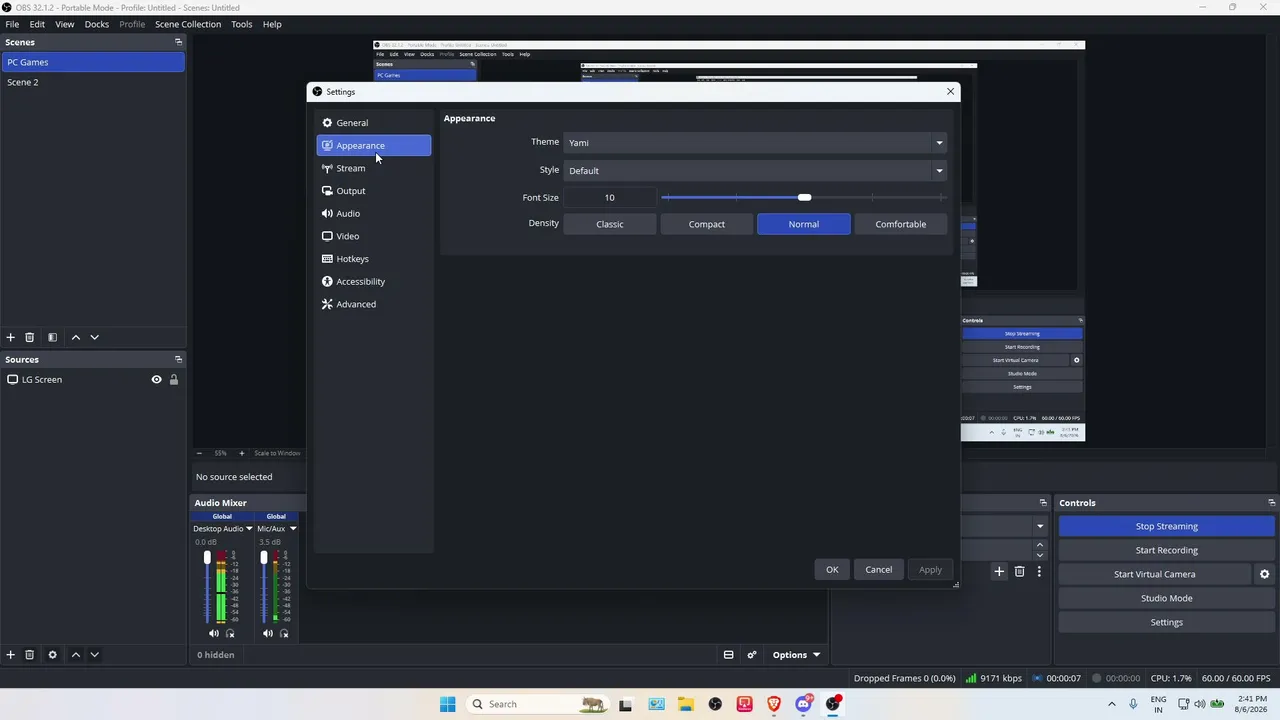1280x720 pixels.
Task: Click Start Recording in Controls
Action: (1167, 550)
